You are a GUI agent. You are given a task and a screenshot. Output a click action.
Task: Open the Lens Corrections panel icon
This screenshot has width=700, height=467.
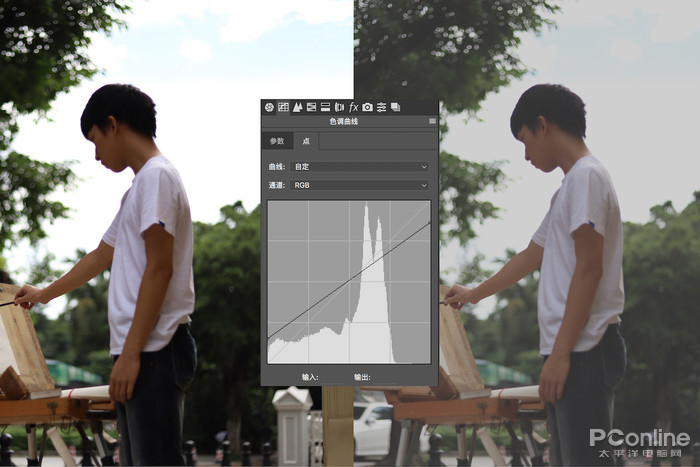[339, 107]
